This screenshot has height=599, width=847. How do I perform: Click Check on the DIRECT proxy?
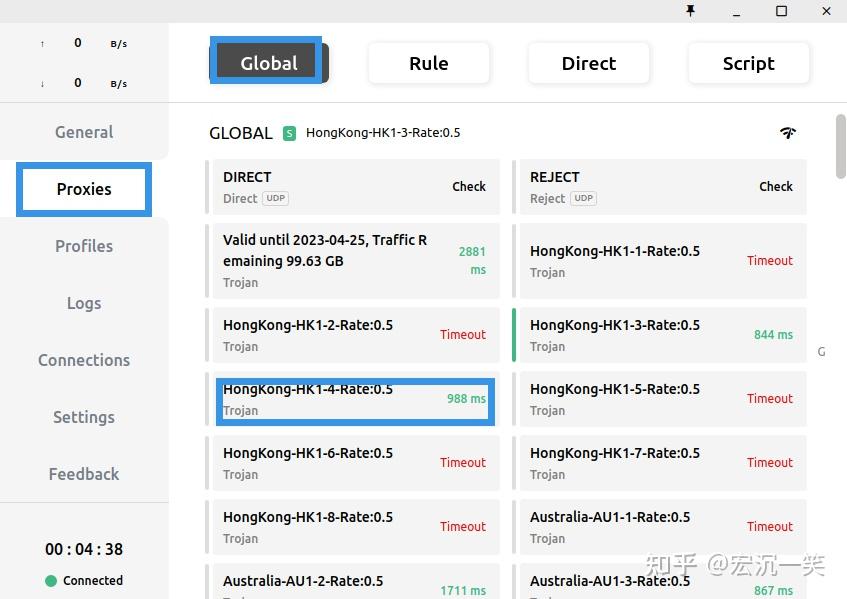pos(469,186)
